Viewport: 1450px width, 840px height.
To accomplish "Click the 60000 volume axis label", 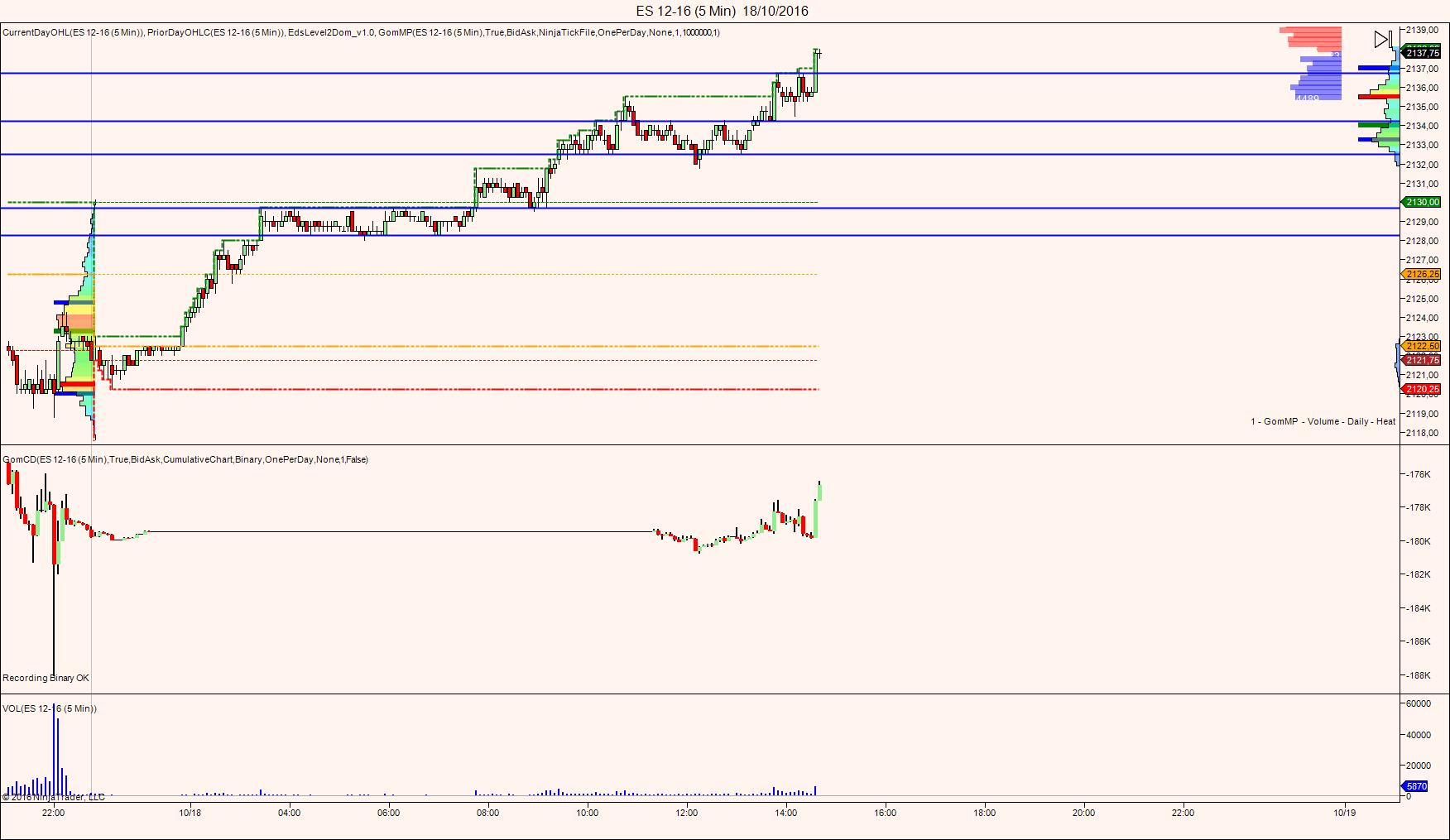I will 1419,703.
